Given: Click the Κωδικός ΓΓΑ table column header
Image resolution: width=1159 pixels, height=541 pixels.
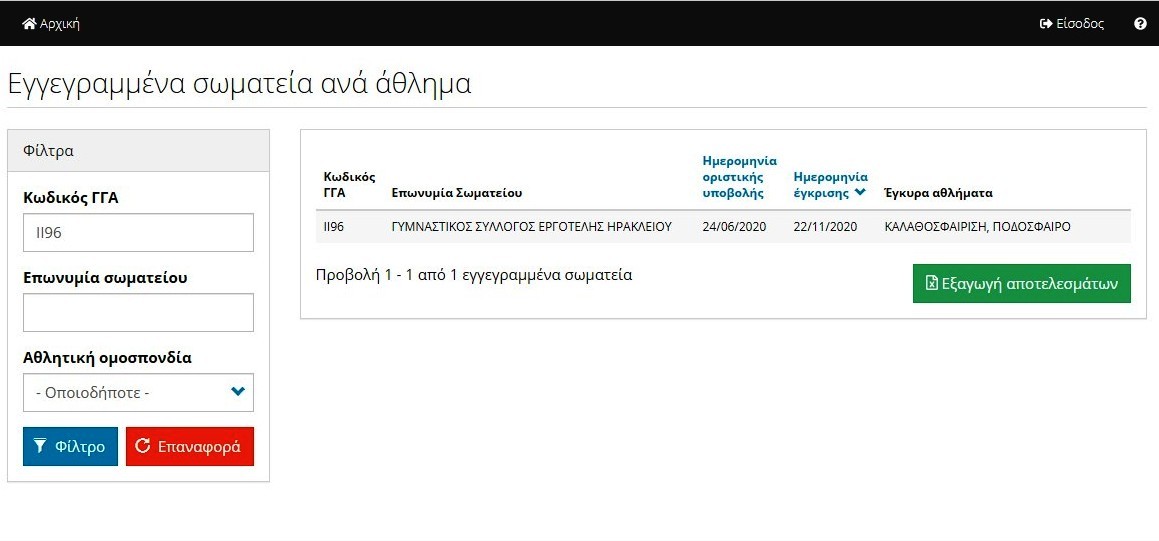Looking at the screenshot, I should (350, 185).
